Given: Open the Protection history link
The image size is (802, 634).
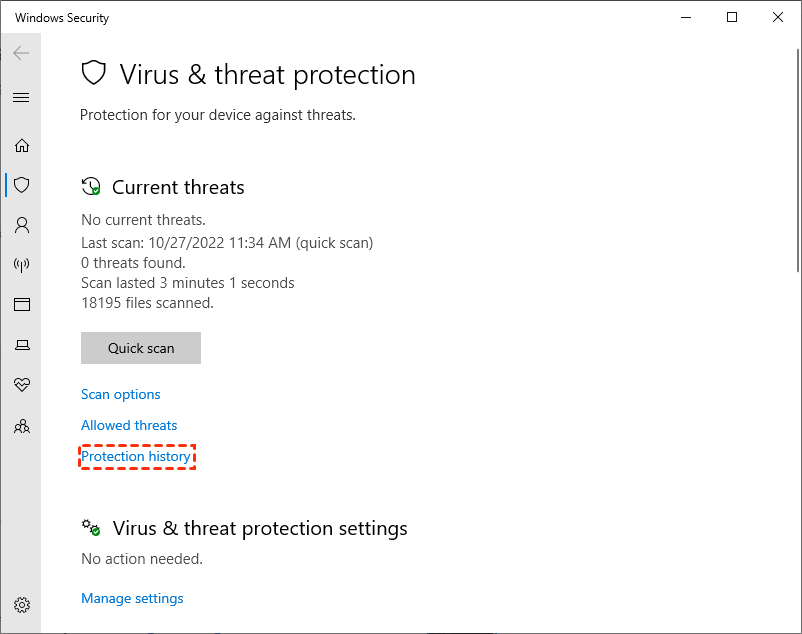Looking at the screenshot, I should [x=136, y=456].
